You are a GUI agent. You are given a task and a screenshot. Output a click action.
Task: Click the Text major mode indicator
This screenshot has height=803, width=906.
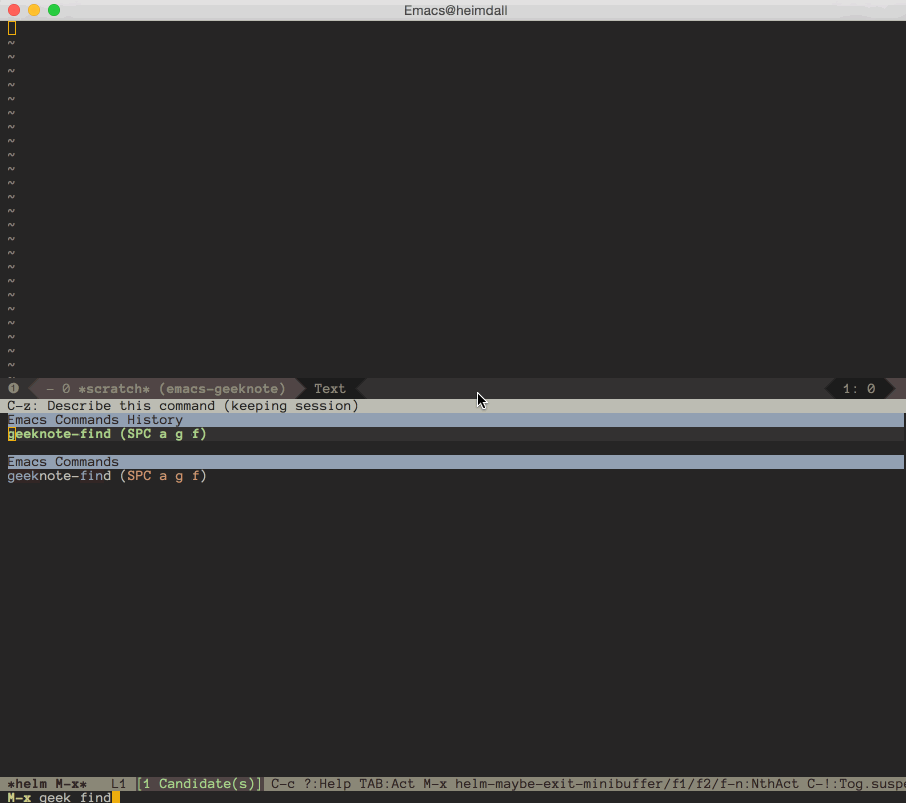(x=329, y=389)
